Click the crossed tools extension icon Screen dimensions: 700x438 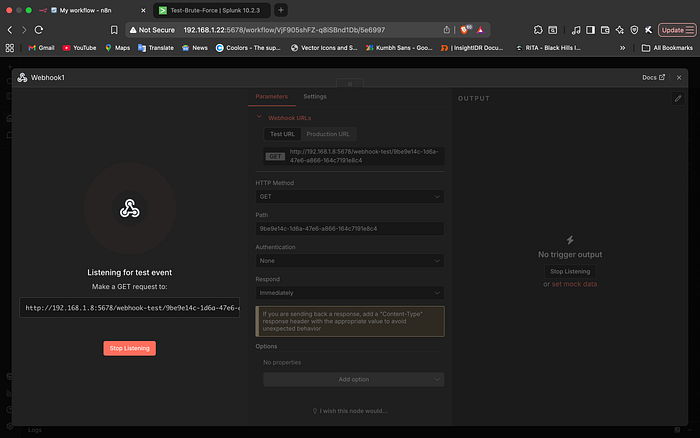point(648,30)
